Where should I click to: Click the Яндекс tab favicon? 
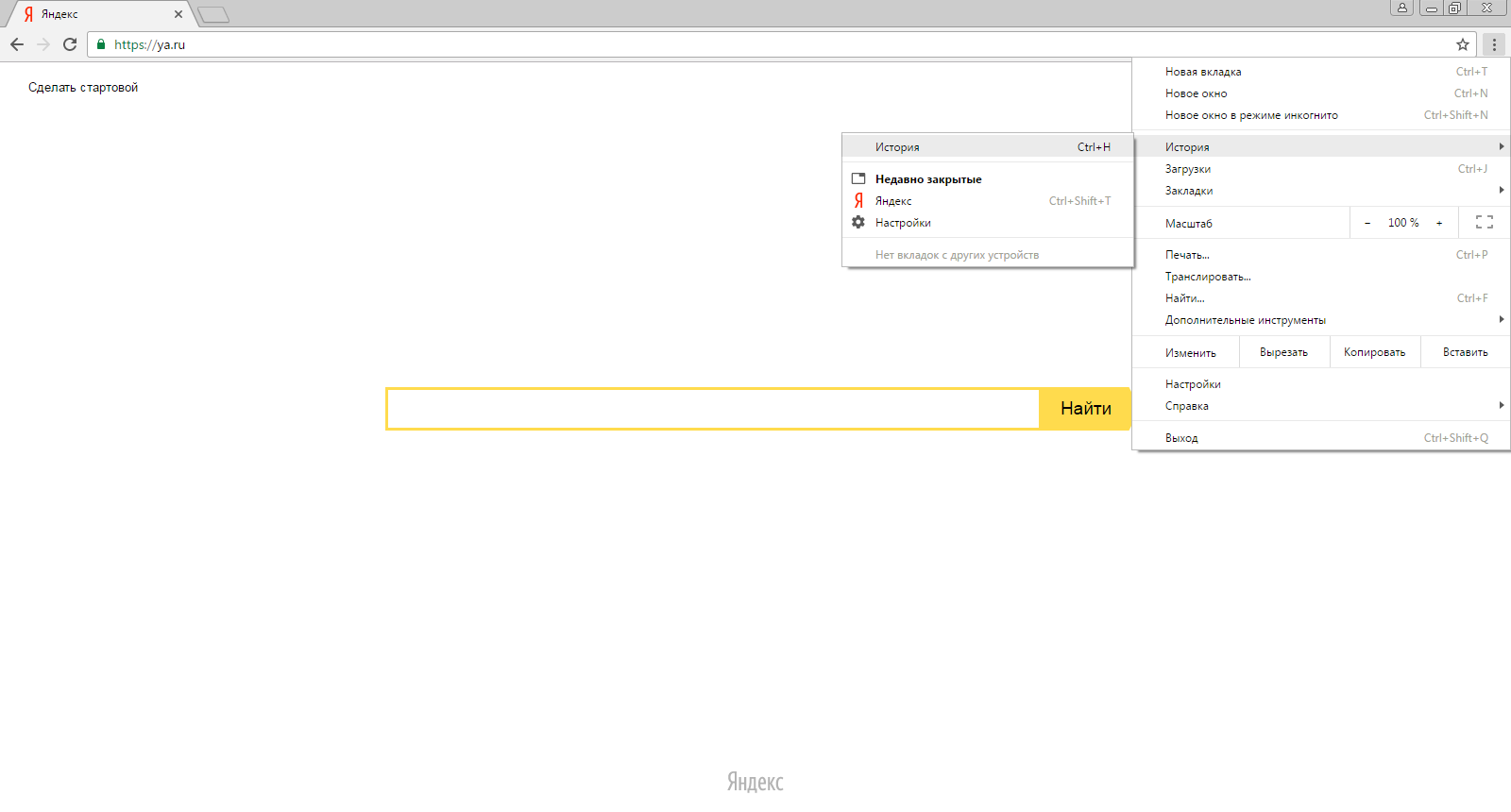click(x=28, y=14)
